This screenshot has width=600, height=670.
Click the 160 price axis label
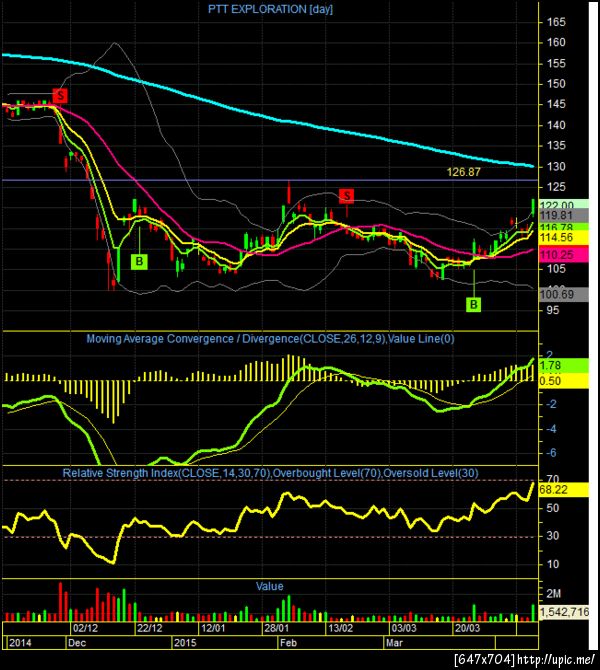pyautogui.click(x=556, y=42)
